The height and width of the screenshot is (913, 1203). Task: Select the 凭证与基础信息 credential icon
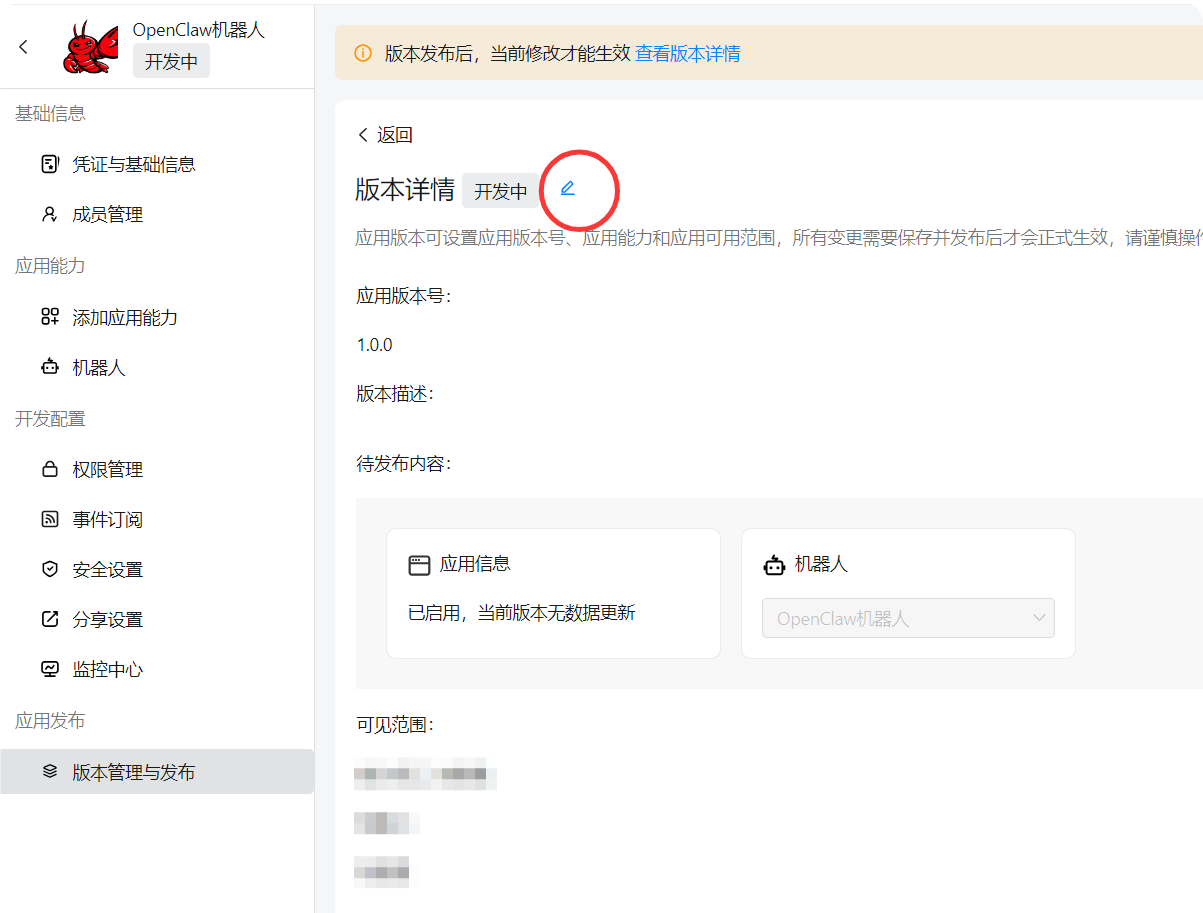[x=50, y=164]
